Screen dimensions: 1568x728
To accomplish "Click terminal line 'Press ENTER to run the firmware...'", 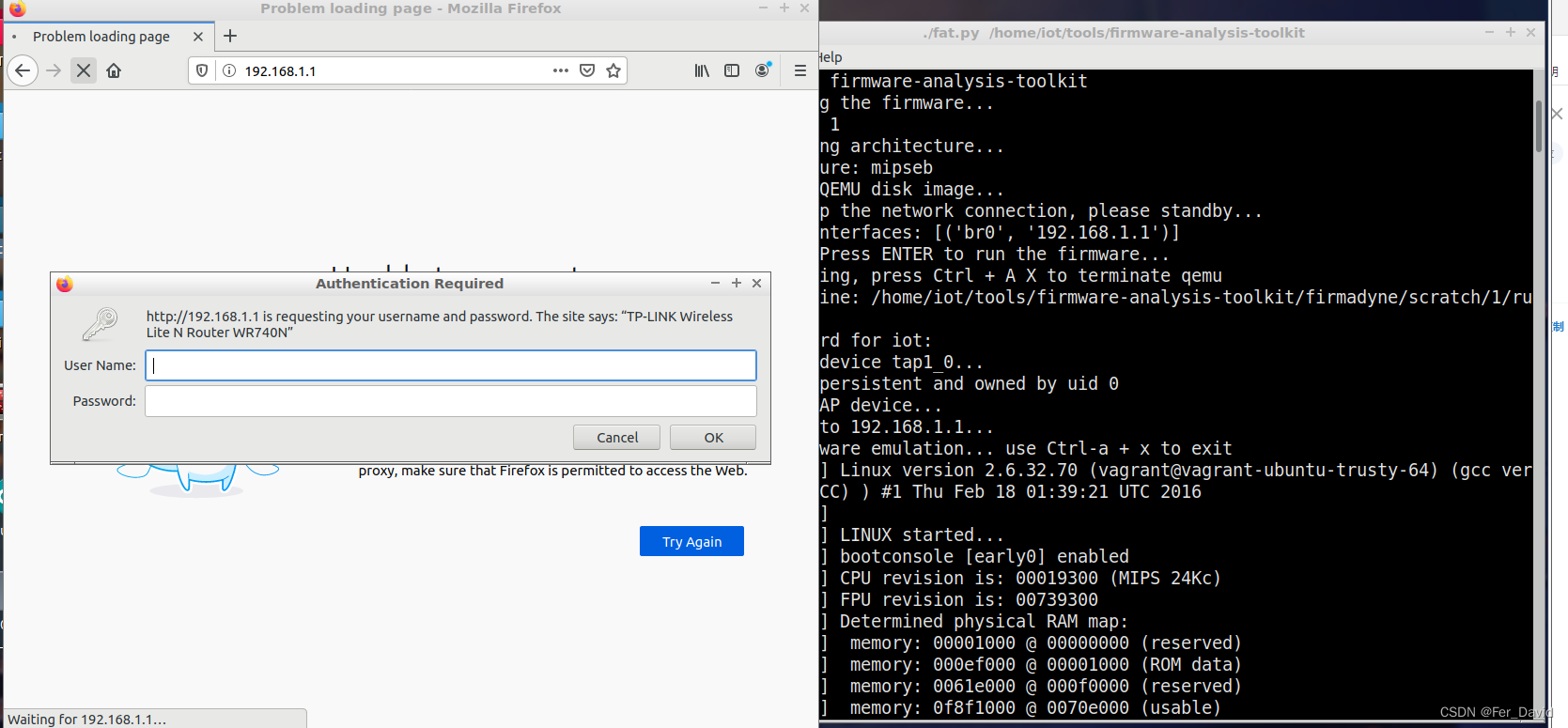I will (995, 255).
